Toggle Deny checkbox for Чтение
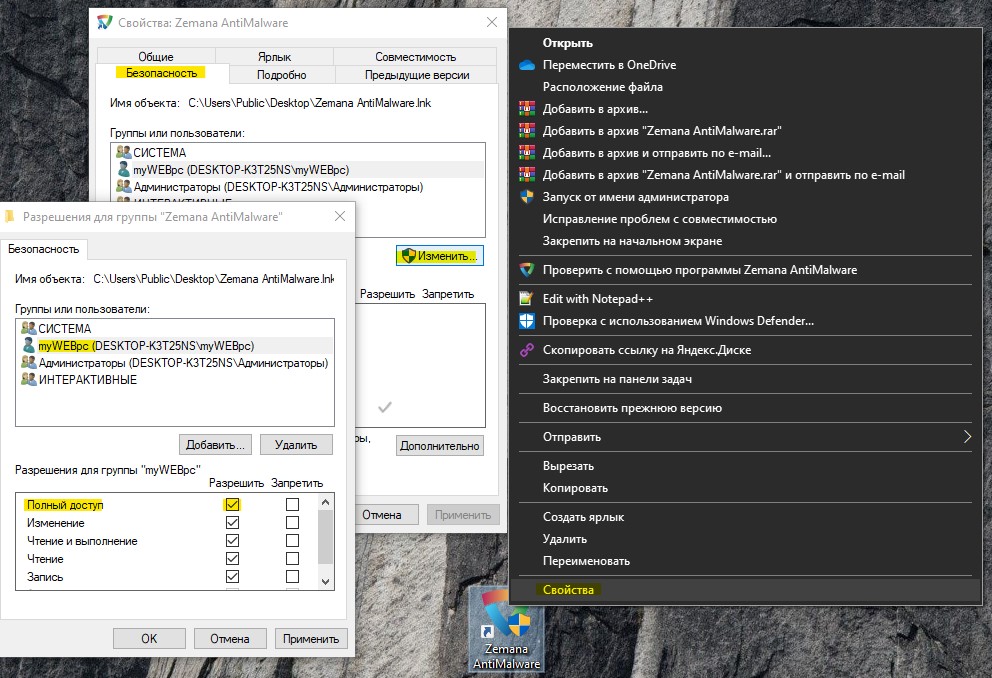The width and height of the screenshot is (992, 678). click(x=292, y=558)
